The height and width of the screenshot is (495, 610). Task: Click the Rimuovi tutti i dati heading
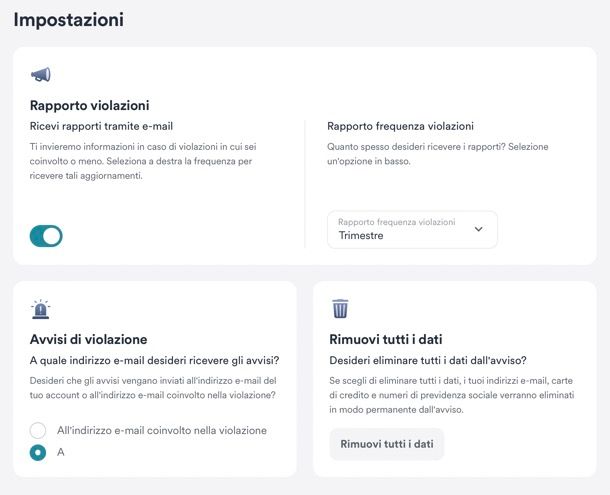[x=386, y=339]
